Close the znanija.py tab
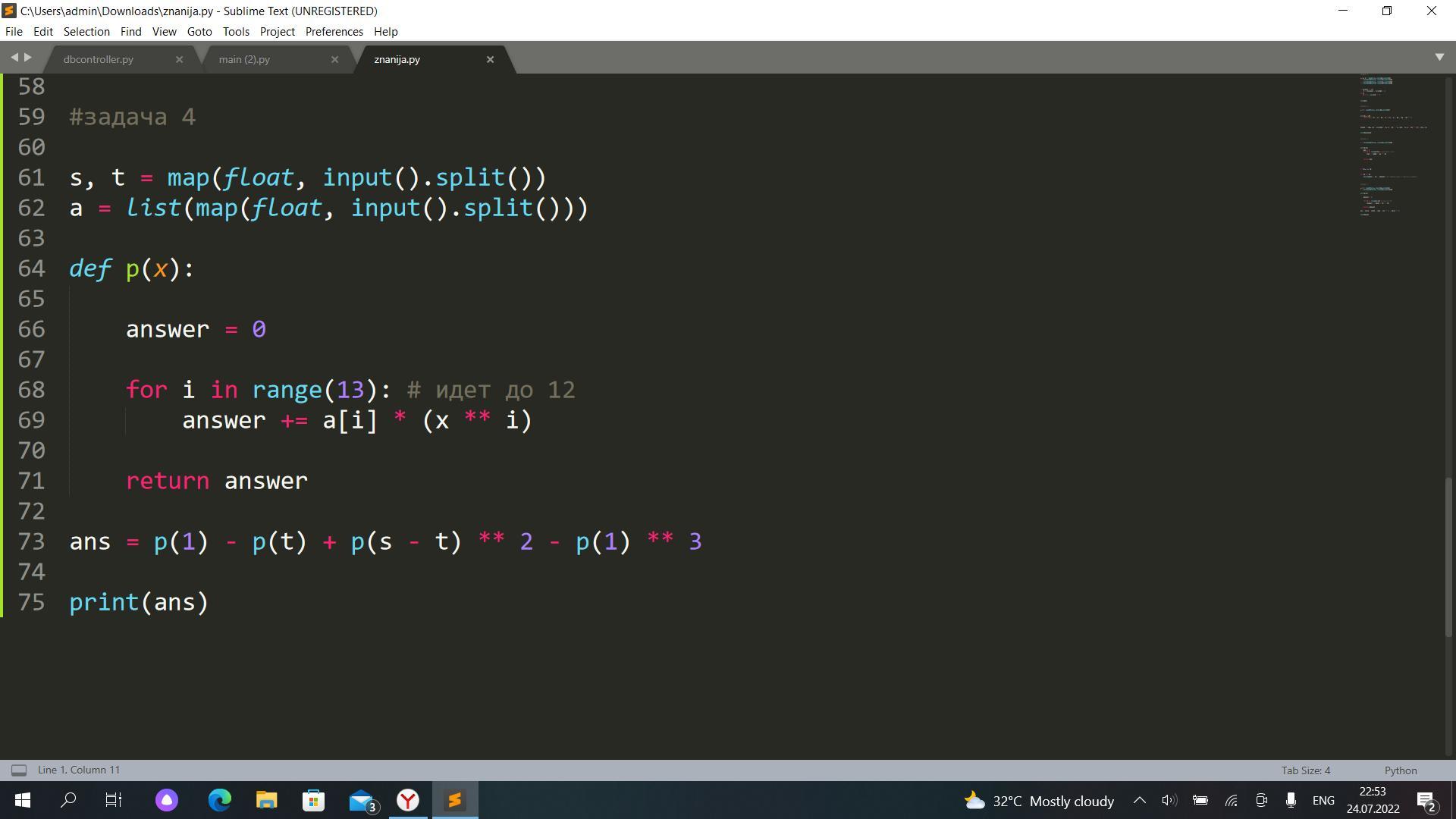This screenshot has height=819, width=1456. 490,59
